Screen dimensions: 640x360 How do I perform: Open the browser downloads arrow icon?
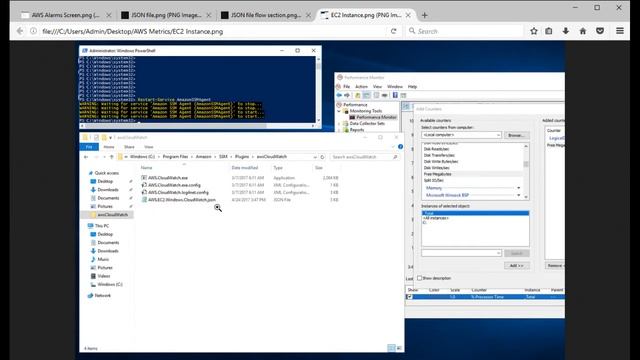(x=566, y=31)
